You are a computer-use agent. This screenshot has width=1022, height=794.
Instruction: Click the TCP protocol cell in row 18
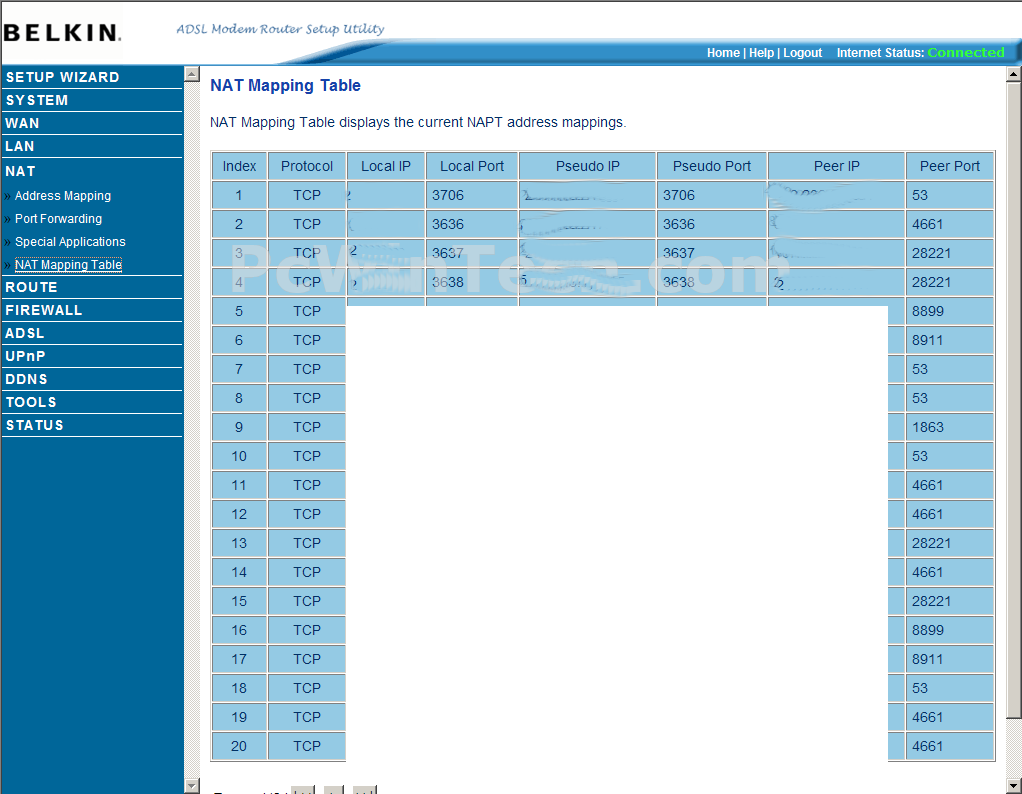[x=306, y=688]
